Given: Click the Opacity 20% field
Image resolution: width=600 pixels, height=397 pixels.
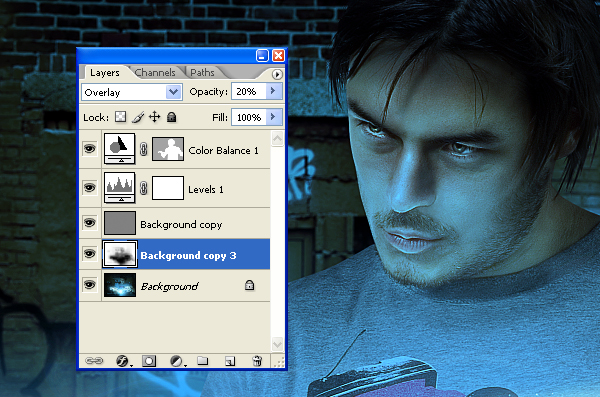Looking at the screenshot, I should 249,91.
